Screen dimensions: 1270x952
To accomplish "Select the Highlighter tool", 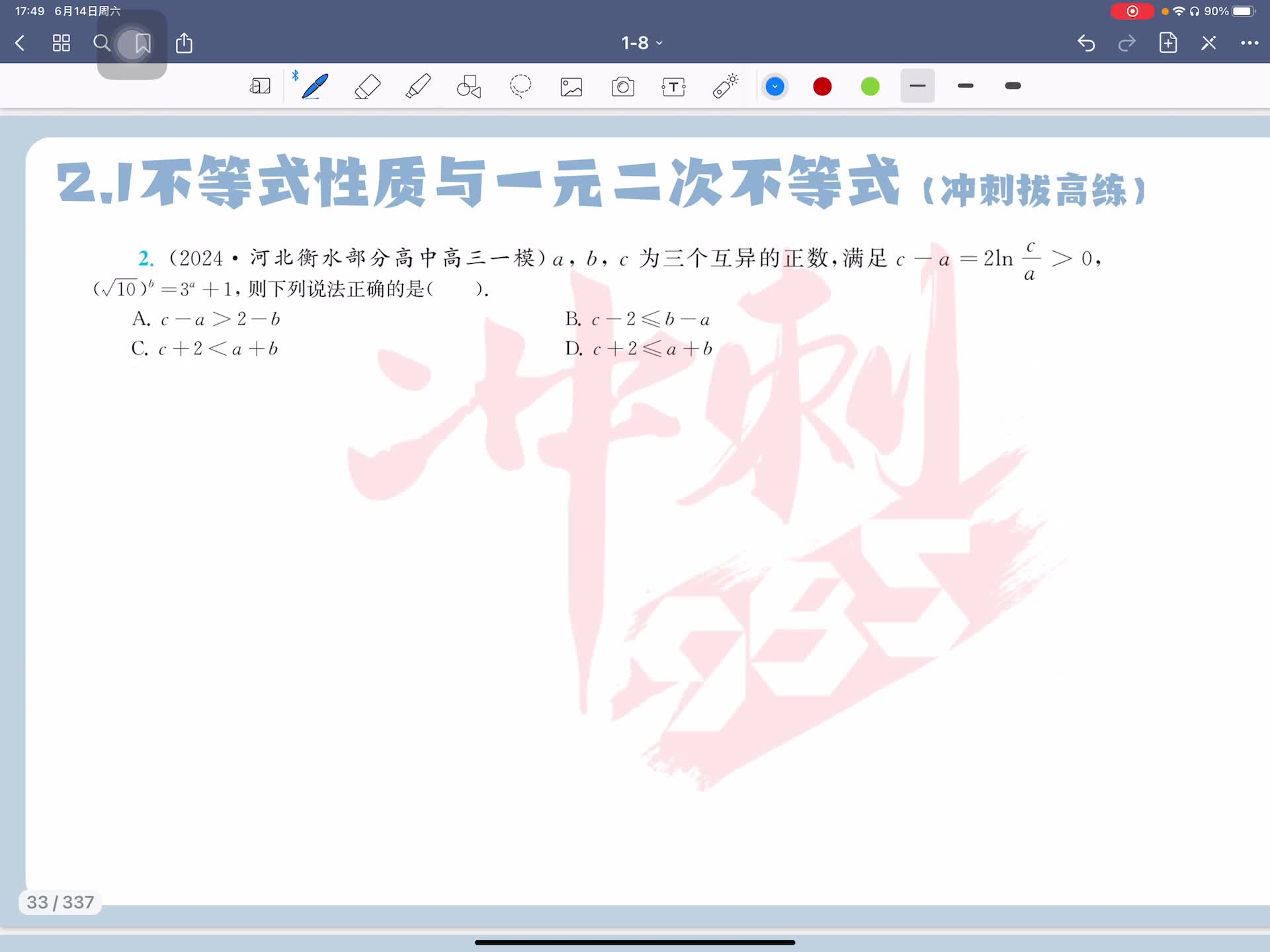I will click(x=418, y=87).
